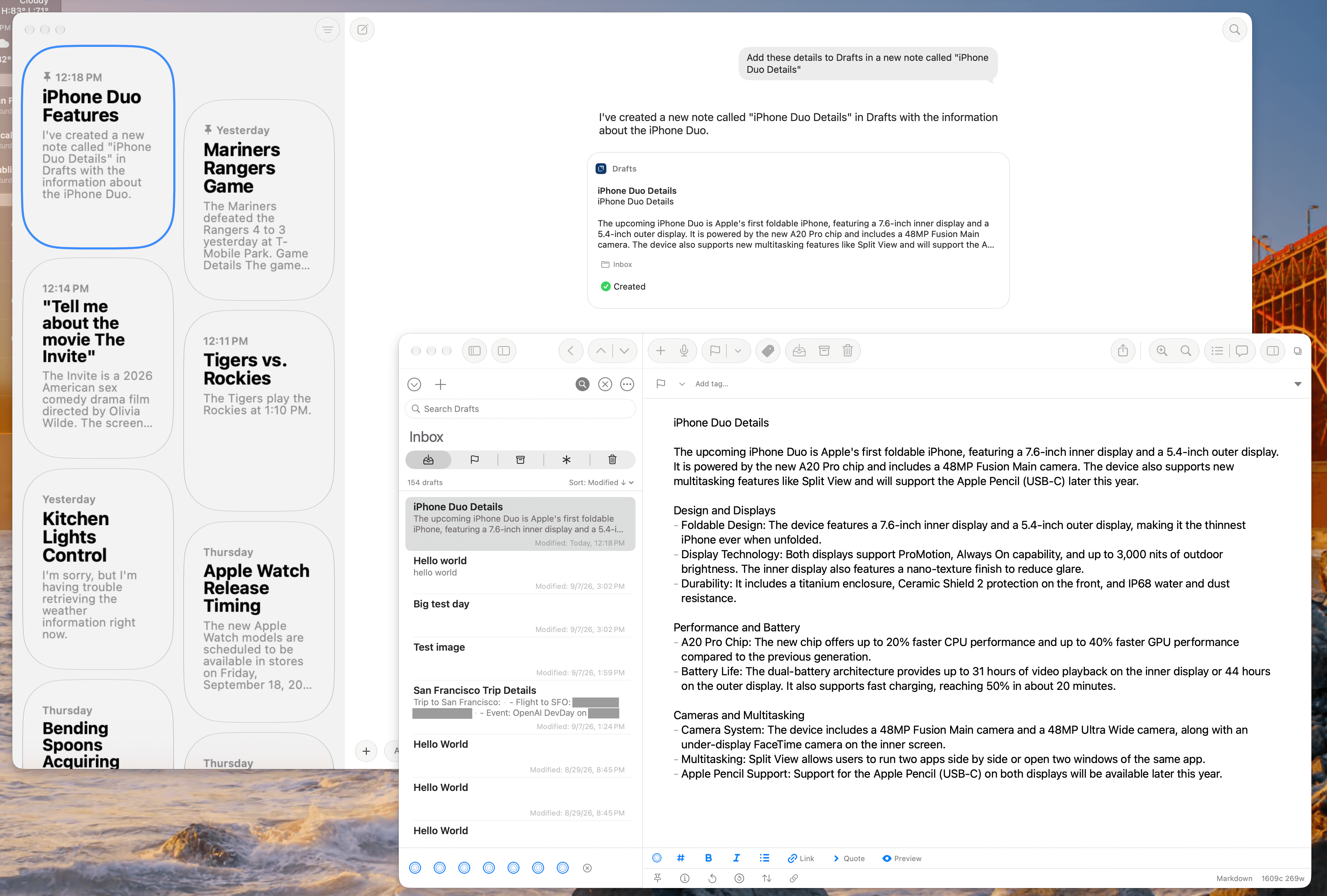
Task: Expand the chevron next to Add tag
Action: (x=682, y=384)
